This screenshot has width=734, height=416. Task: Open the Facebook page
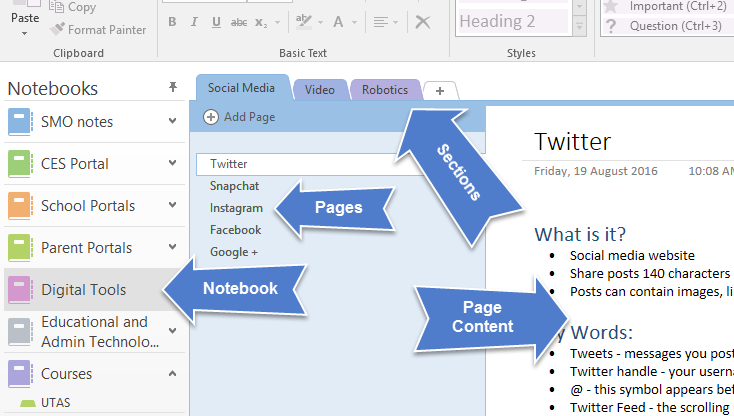pyautogui.click(x=235, y=230)
